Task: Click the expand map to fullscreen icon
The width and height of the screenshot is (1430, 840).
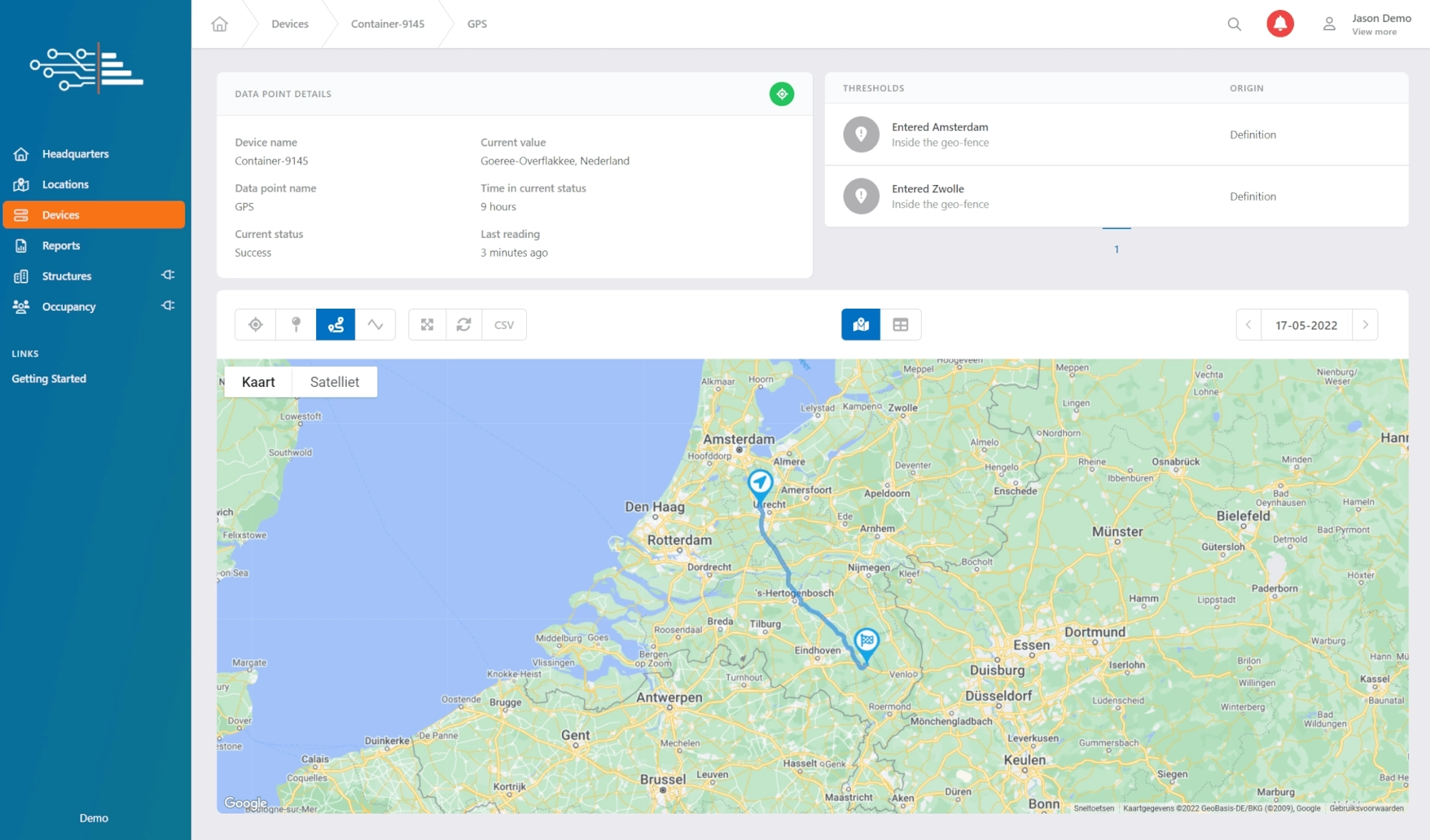Action: click(427, 324)
